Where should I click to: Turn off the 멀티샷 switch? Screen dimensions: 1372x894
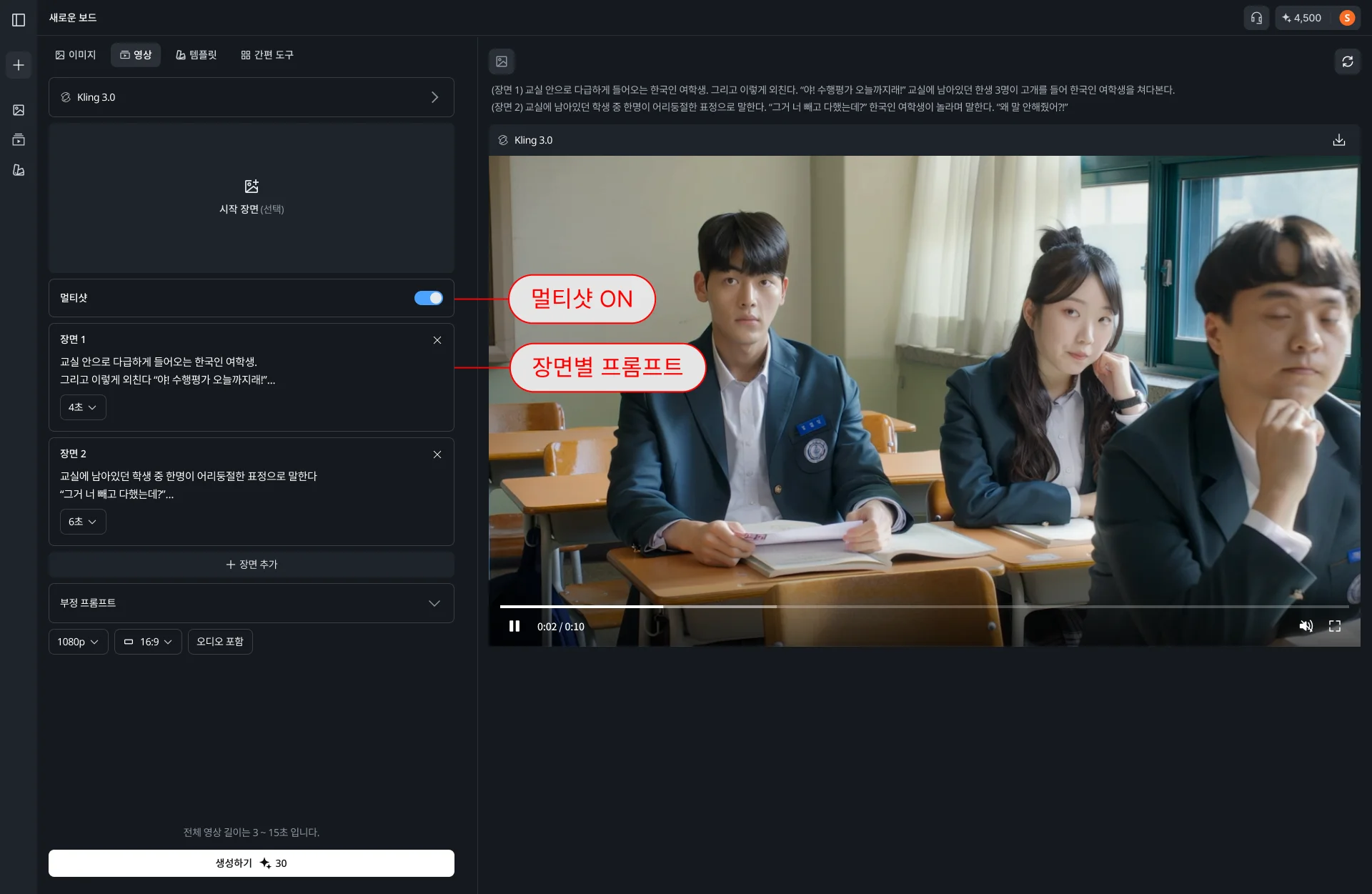coord(428,298)
